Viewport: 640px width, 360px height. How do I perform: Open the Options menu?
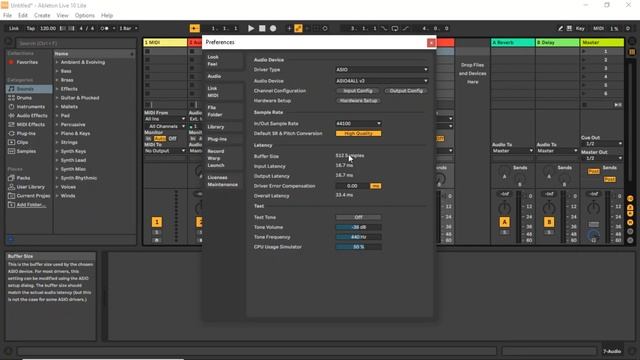[84, 16]
